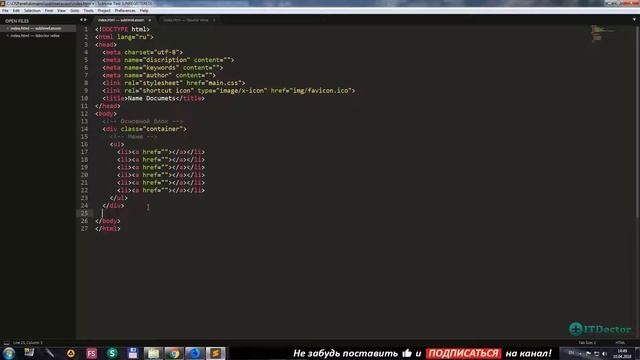Click the red ПОДПИСАТЬСЯ subscribe button
The width and height of the screenshot is (640, 360).
tap(463, 353)
